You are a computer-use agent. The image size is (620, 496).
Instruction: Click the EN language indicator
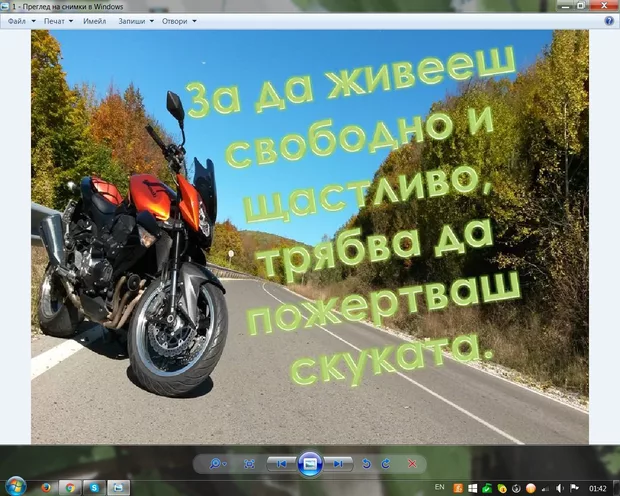(x=439, y=487)
